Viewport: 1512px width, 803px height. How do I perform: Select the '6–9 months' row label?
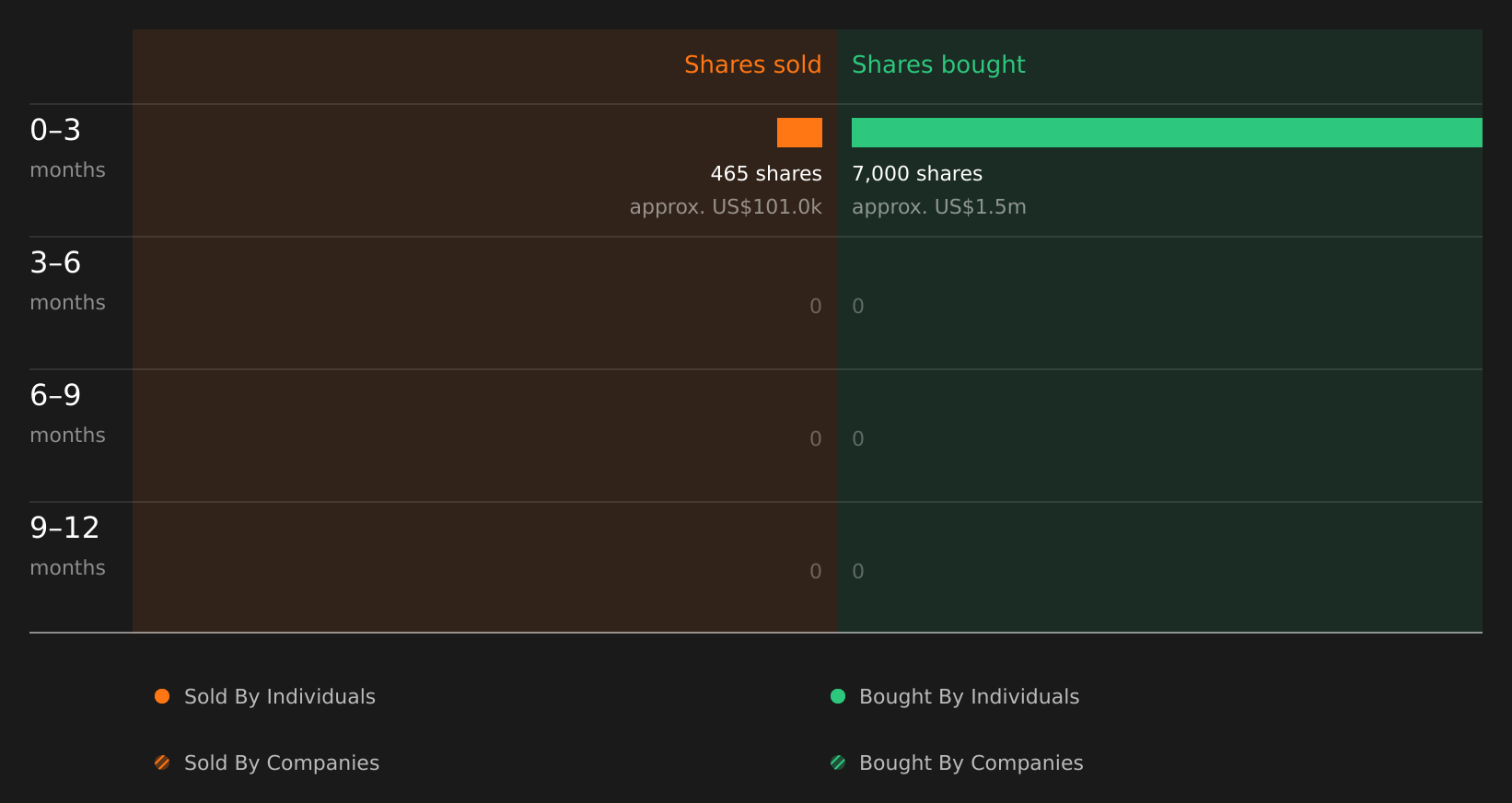click(x=67, y=413)
